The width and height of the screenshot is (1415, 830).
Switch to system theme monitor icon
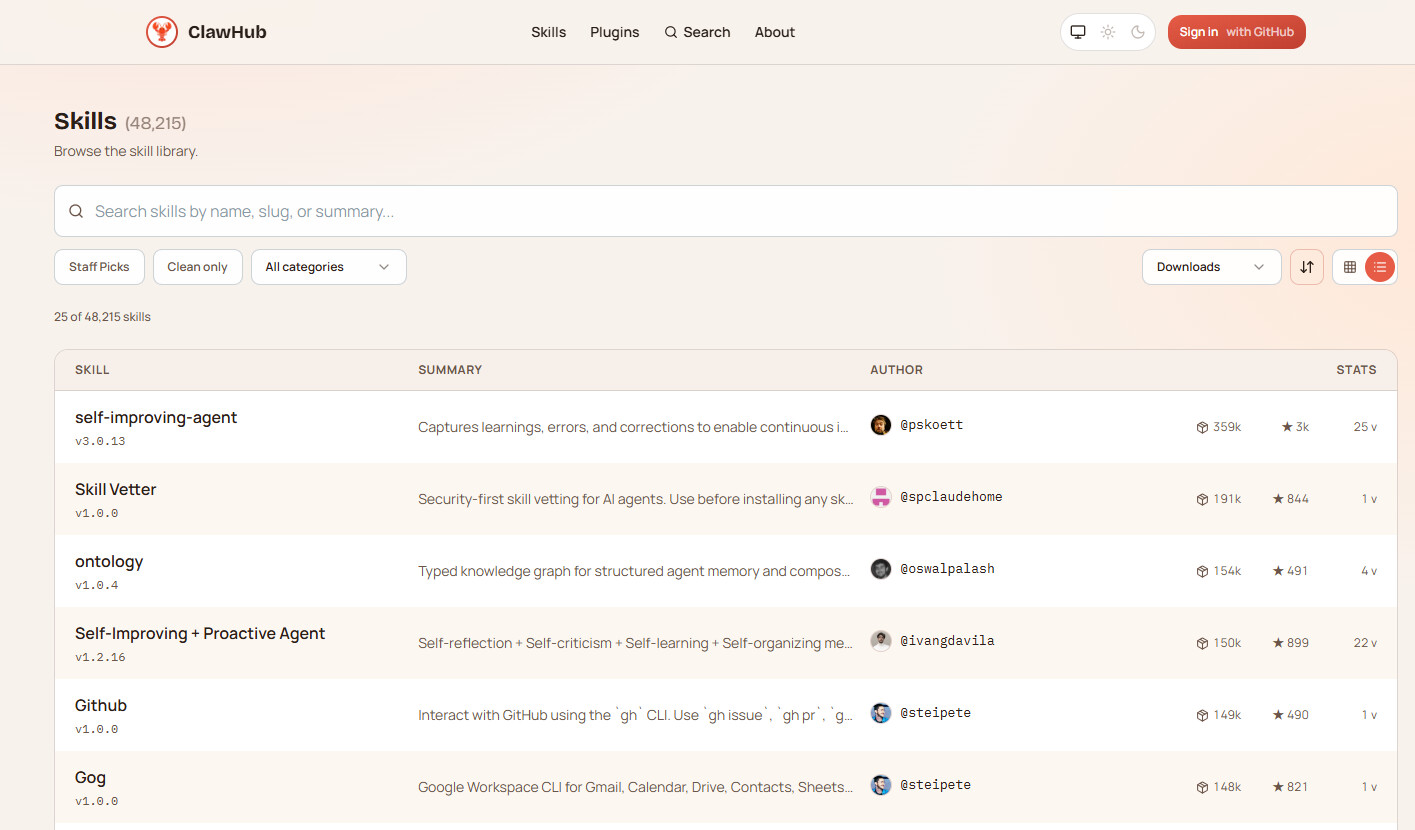click(x=1078, y=32)
